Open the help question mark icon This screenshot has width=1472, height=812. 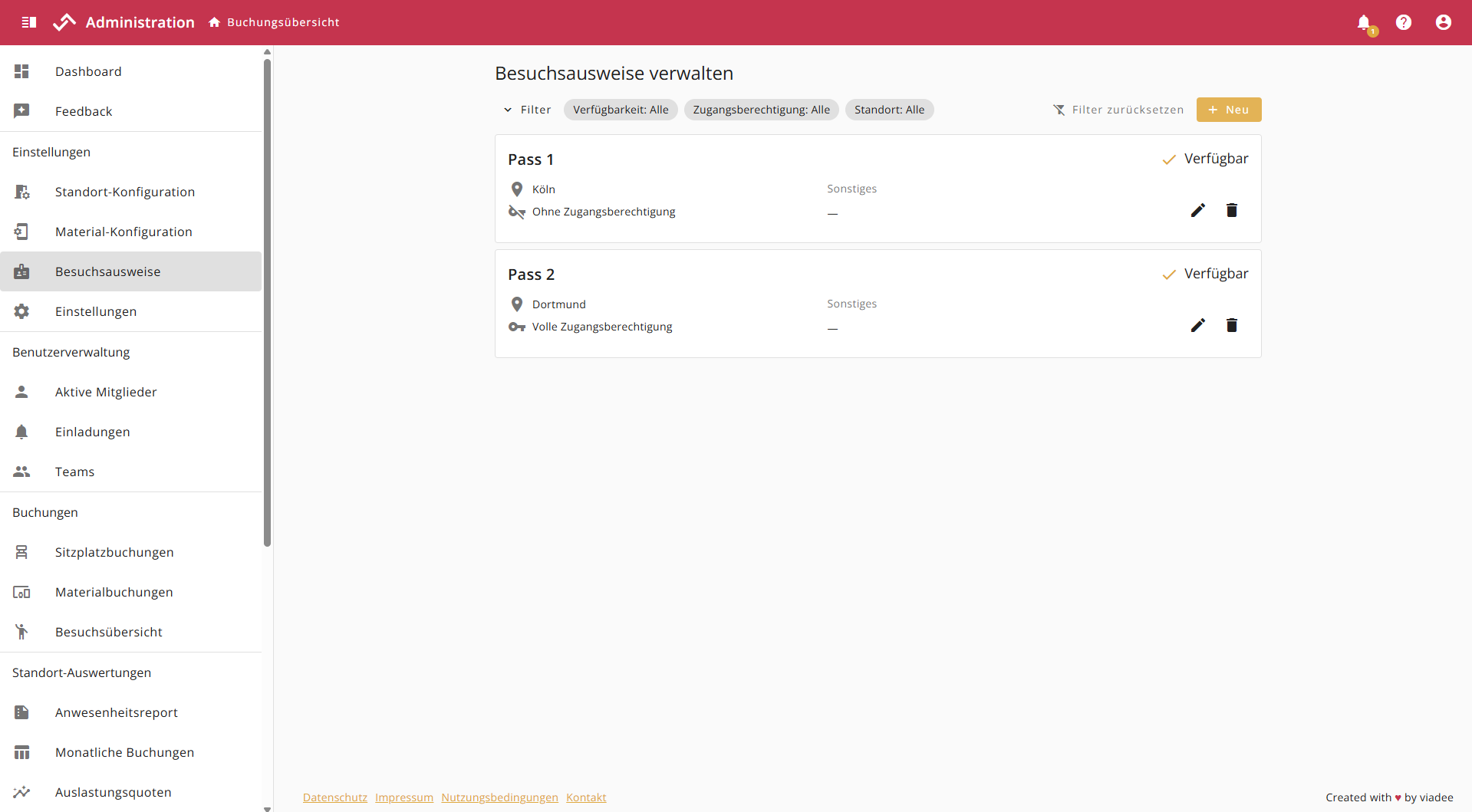point(1403,22)
